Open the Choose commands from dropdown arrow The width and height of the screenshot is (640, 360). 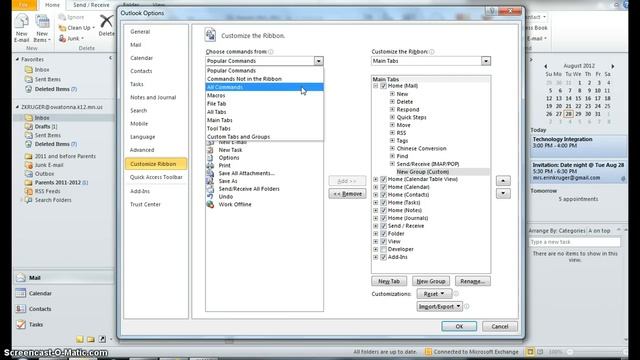pyautogui.click(x=318, y=61)
